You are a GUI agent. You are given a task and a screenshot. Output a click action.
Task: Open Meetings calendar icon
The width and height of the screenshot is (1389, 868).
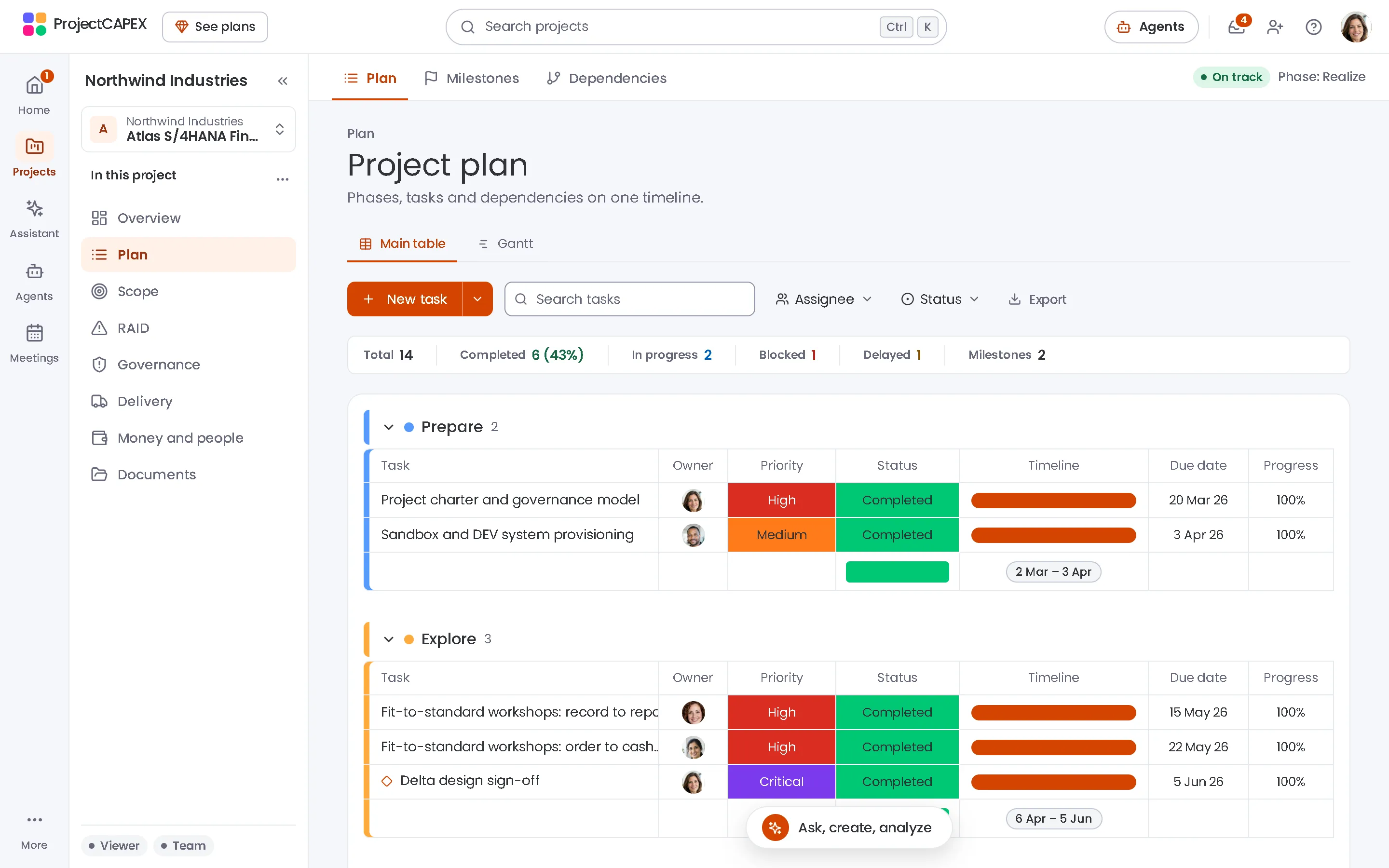(x=34, y=332)
